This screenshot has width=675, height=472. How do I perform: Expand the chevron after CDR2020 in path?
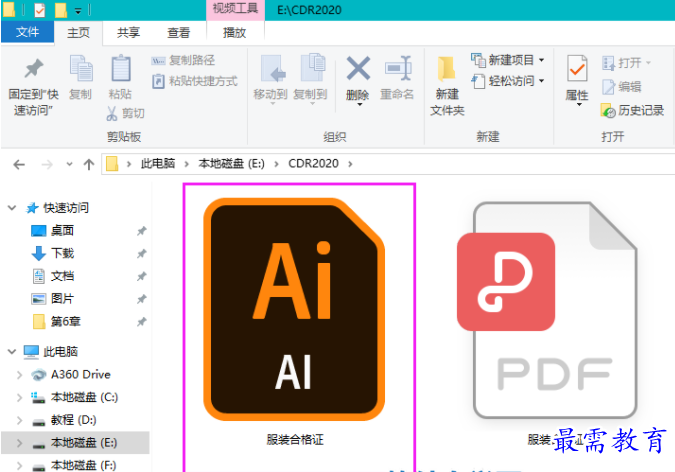pyautogui.click(x=350, y=164)
